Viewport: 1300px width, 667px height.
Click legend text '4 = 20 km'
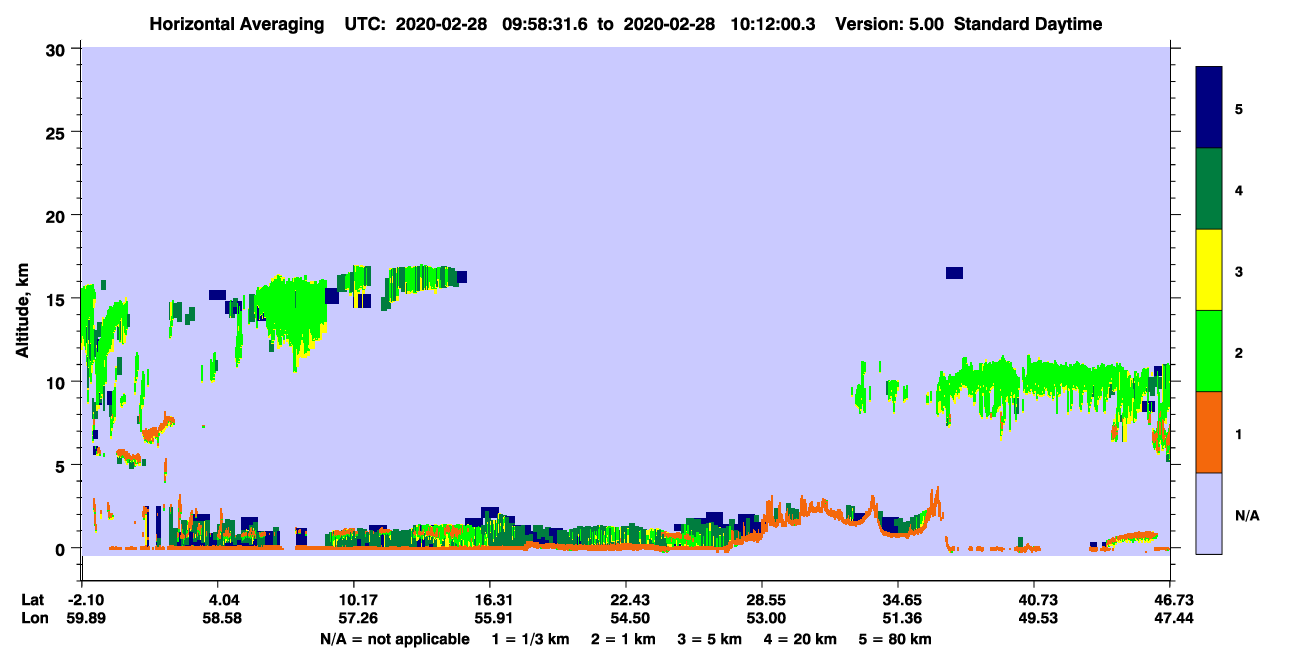(802, 639)
